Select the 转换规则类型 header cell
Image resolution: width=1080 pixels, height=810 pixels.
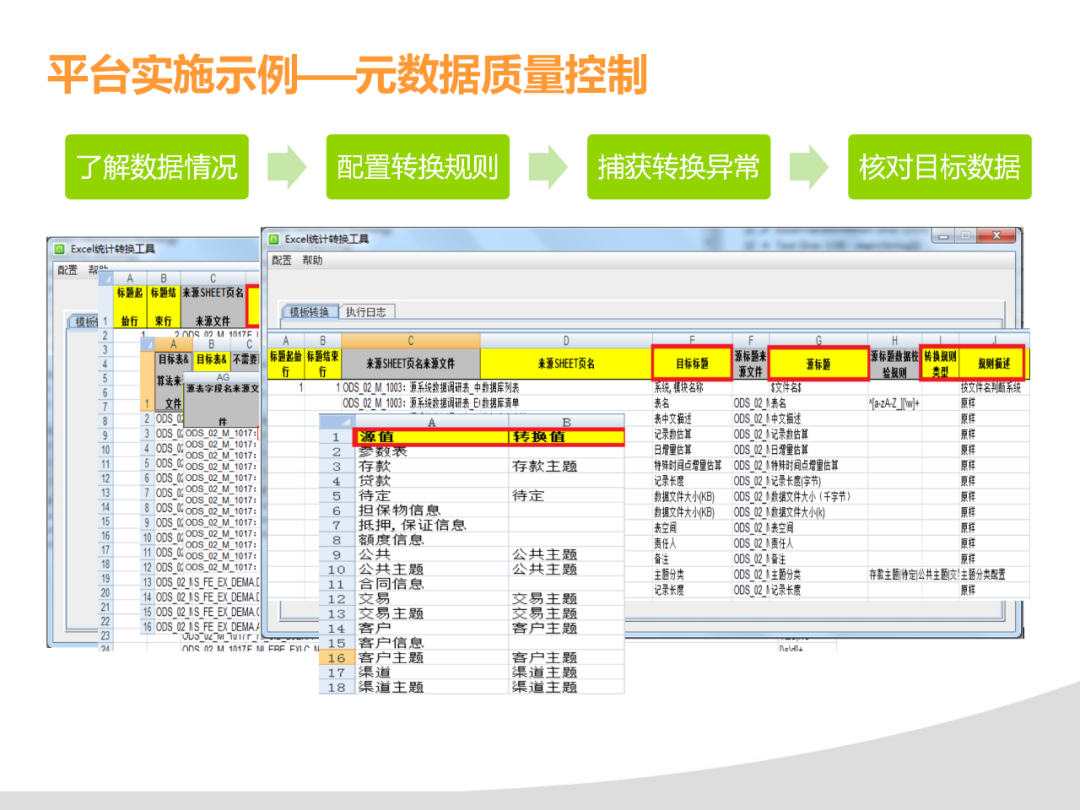coord(939,363)
